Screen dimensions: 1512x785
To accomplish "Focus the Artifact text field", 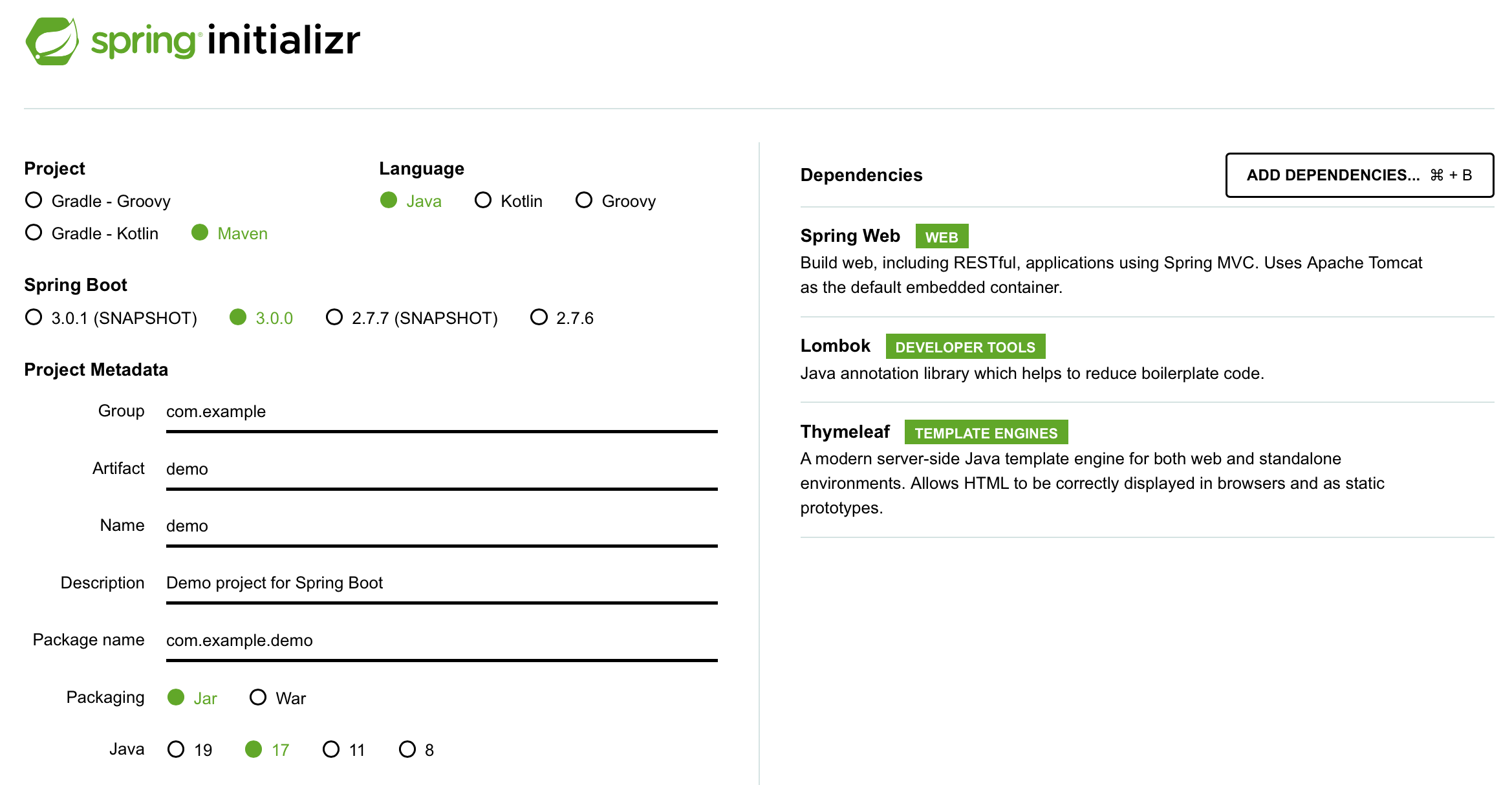I will point(441,469).
